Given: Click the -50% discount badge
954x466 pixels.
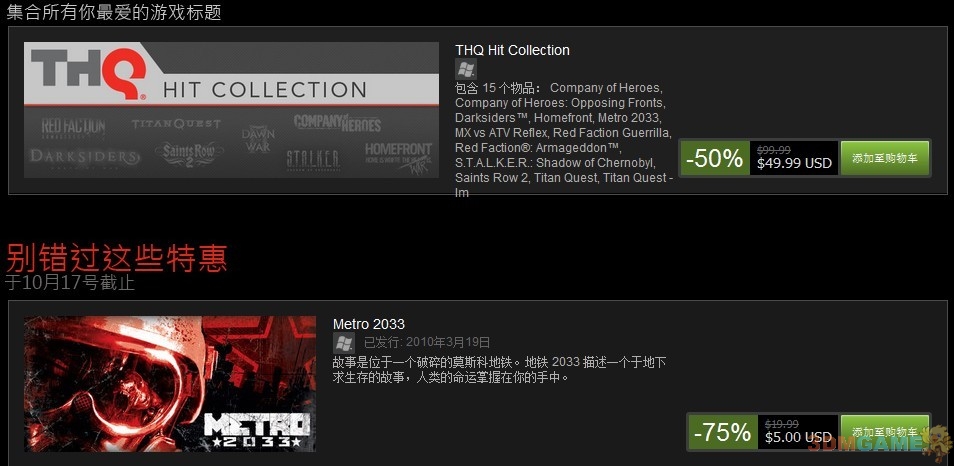Looking at the screenshot, I should [x=714, y=158].
